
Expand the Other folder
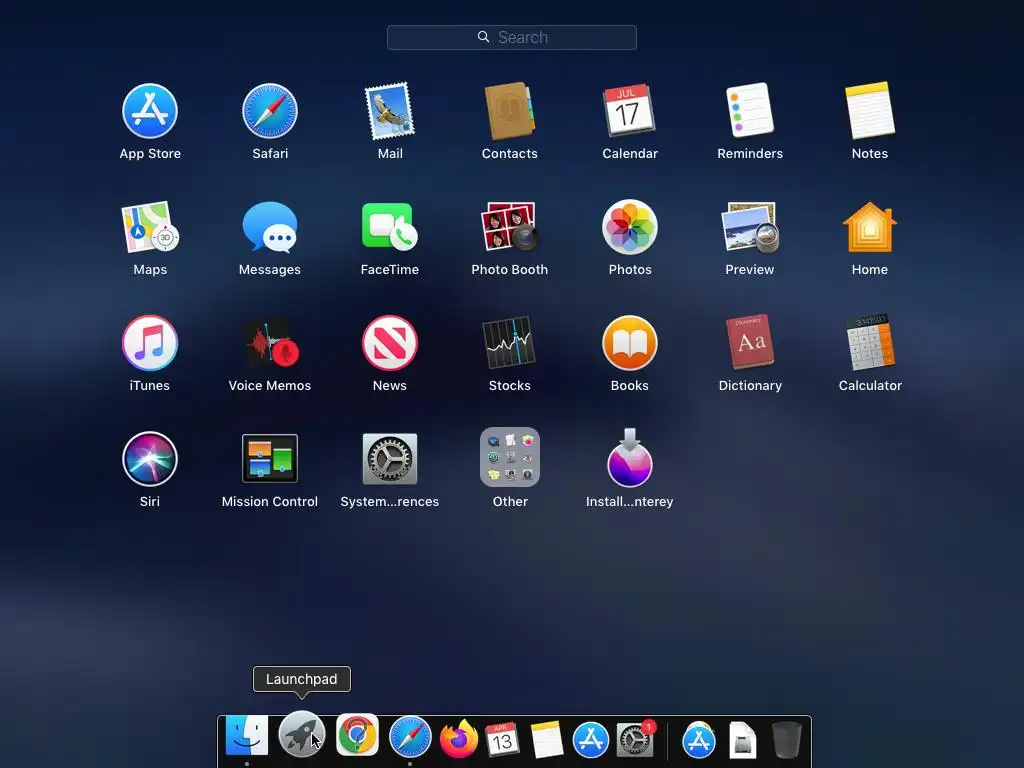(509, 457)
